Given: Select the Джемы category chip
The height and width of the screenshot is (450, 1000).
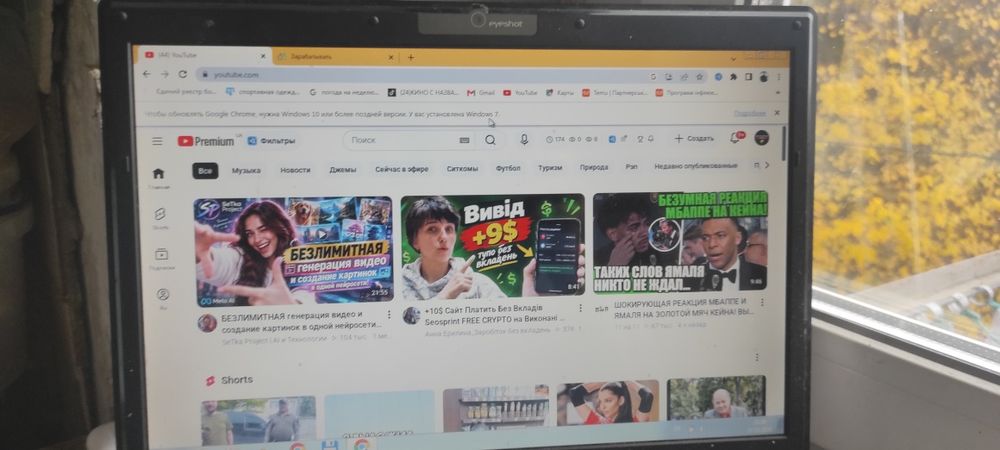Looking at the screenshot, I should coord(343,170).
